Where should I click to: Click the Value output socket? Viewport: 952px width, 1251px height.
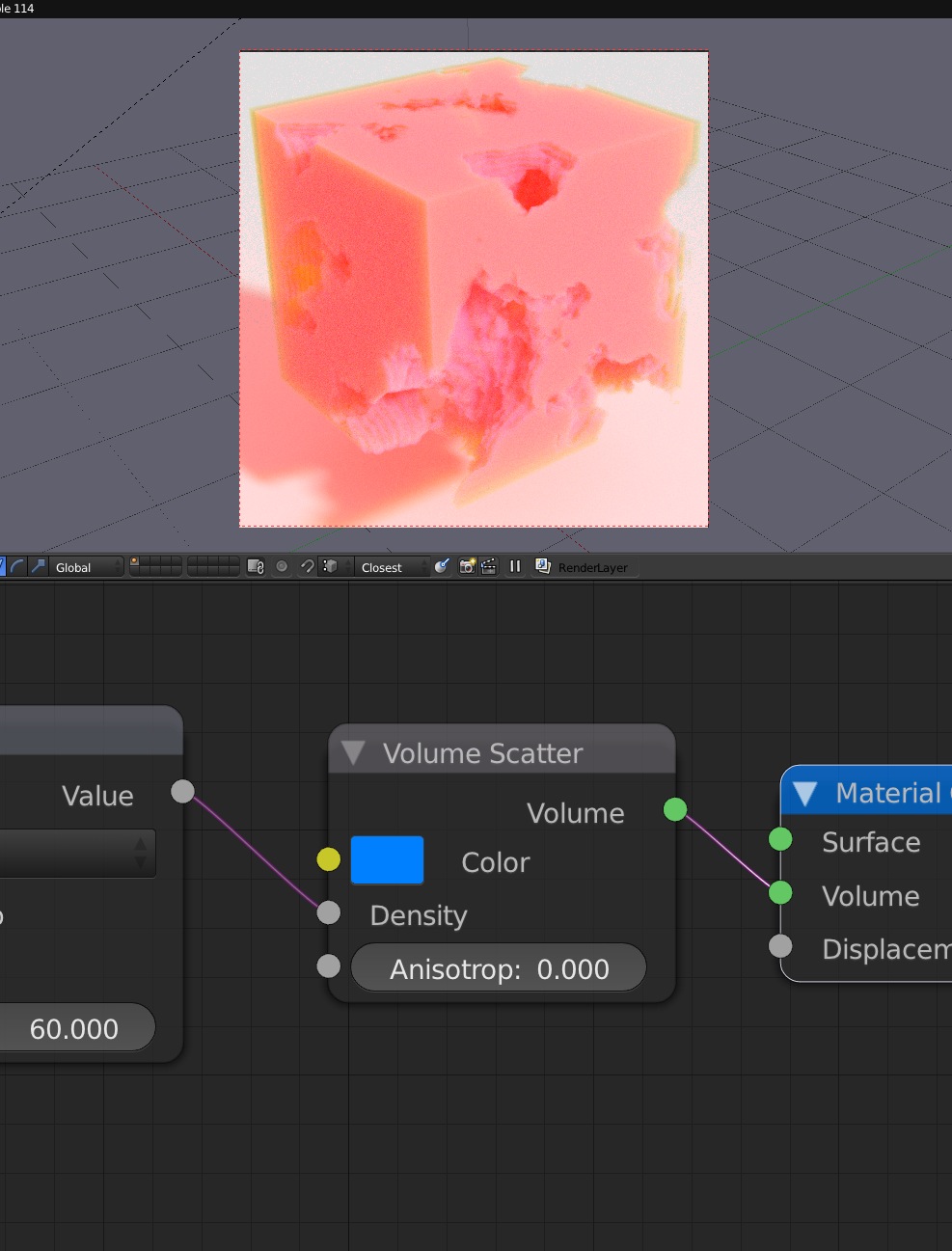point(182,792)
